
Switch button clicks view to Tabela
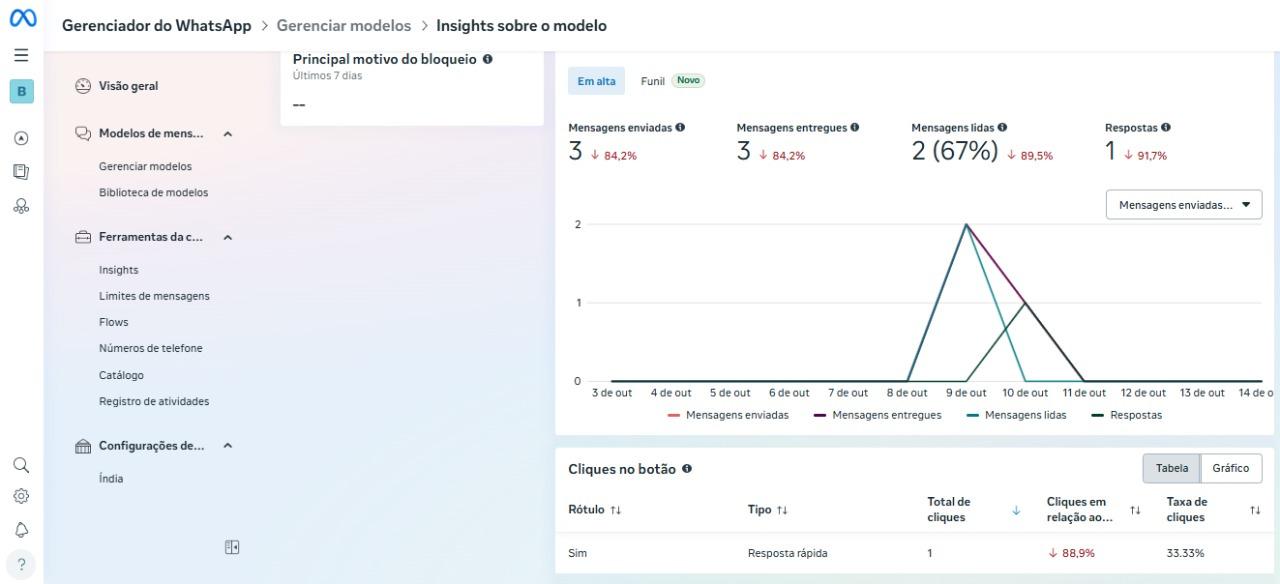point(1172,468)
